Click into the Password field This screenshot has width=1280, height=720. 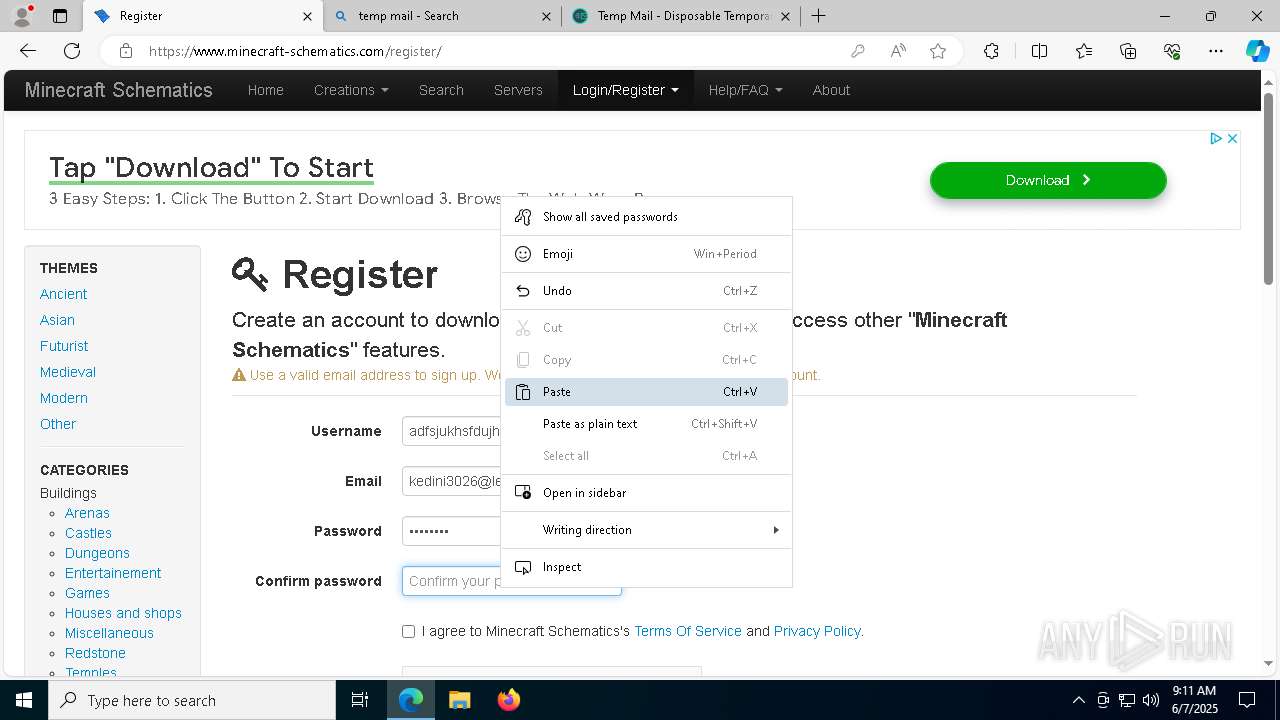[451, 531]
